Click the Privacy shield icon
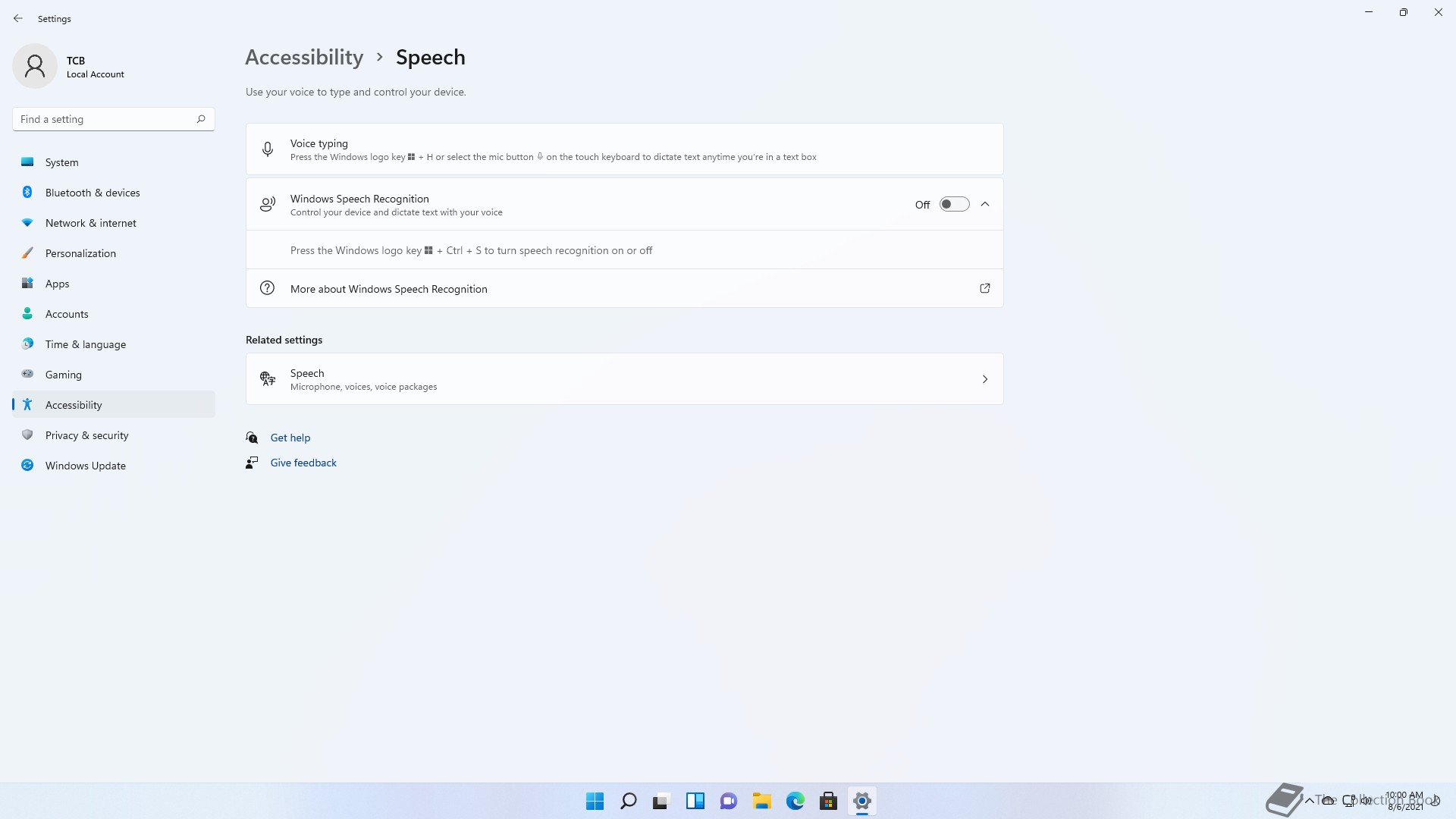The height and width of the screenshot is (819, 1456). [x=27, y=435]
